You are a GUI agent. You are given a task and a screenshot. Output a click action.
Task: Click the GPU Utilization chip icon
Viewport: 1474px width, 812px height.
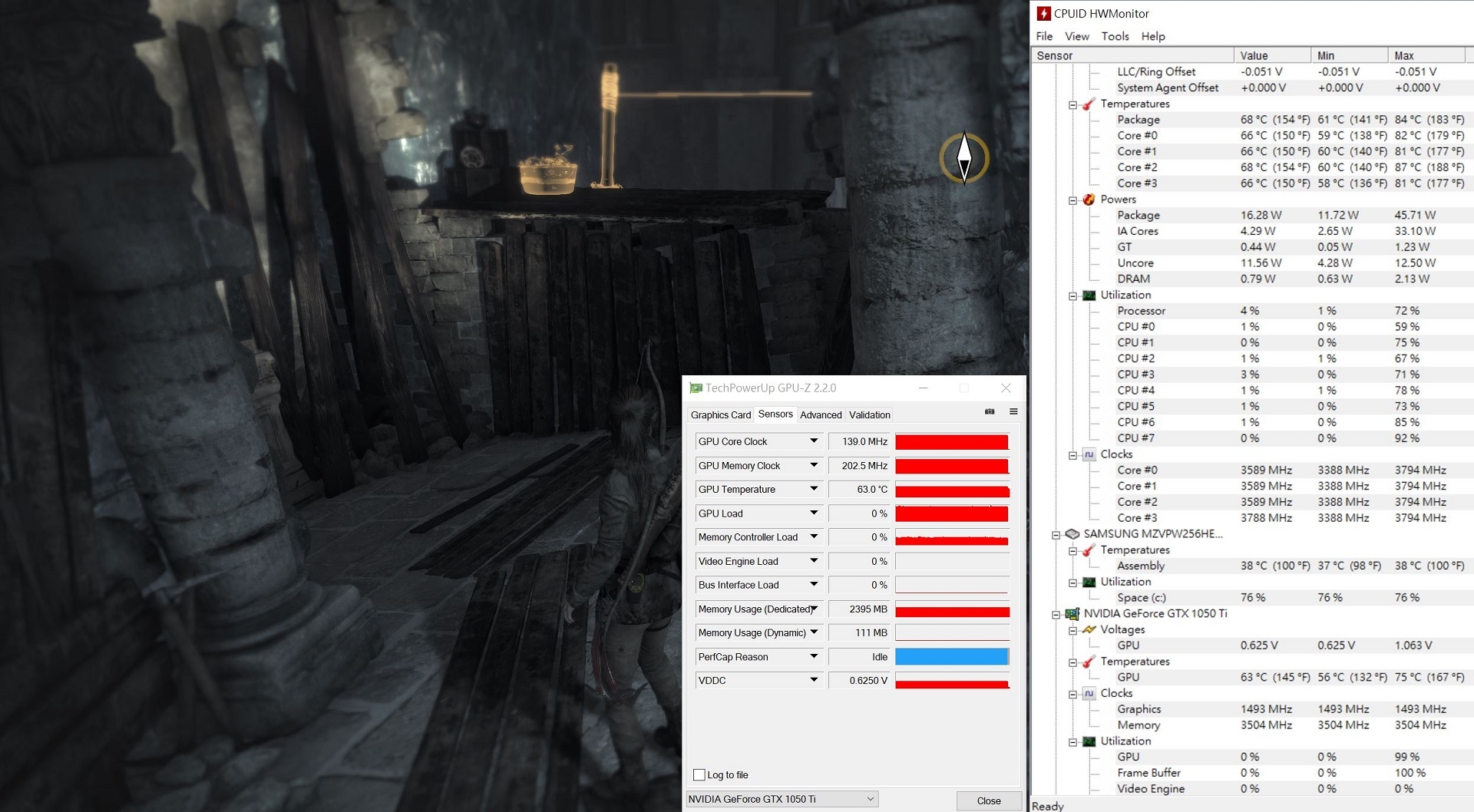click(1089, 741)
